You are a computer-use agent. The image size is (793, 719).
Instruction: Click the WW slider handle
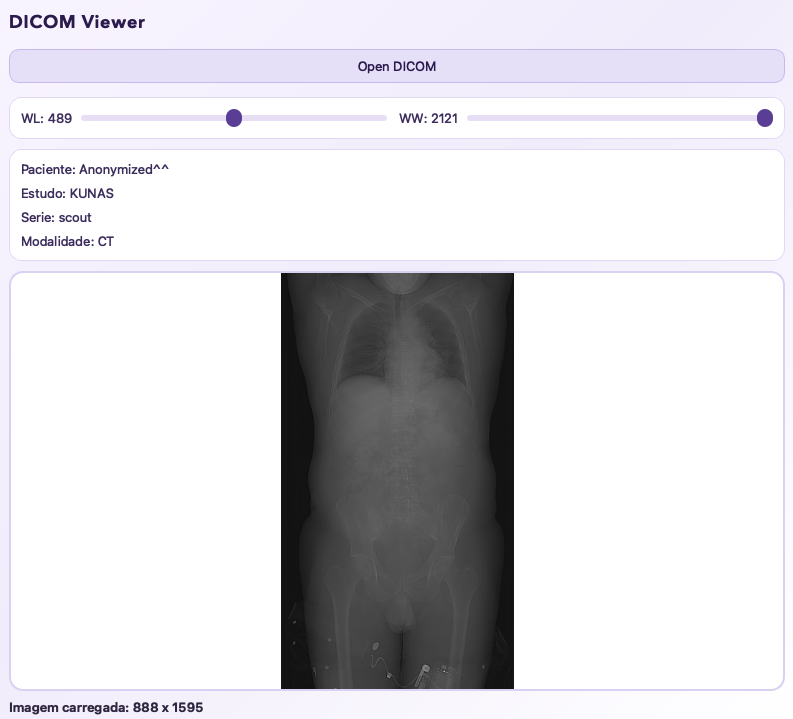(765, 118)
